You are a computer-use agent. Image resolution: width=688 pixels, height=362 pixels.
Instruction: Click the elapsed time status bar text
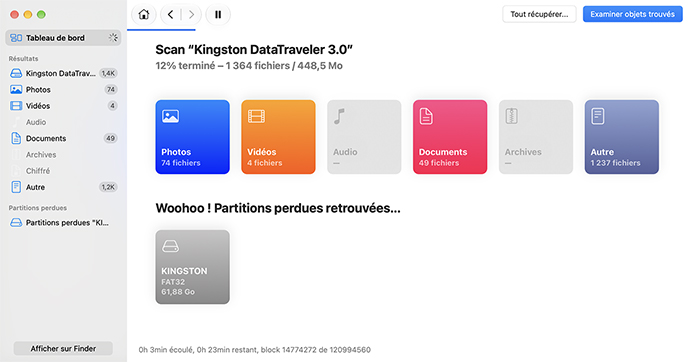click(254, 350)
